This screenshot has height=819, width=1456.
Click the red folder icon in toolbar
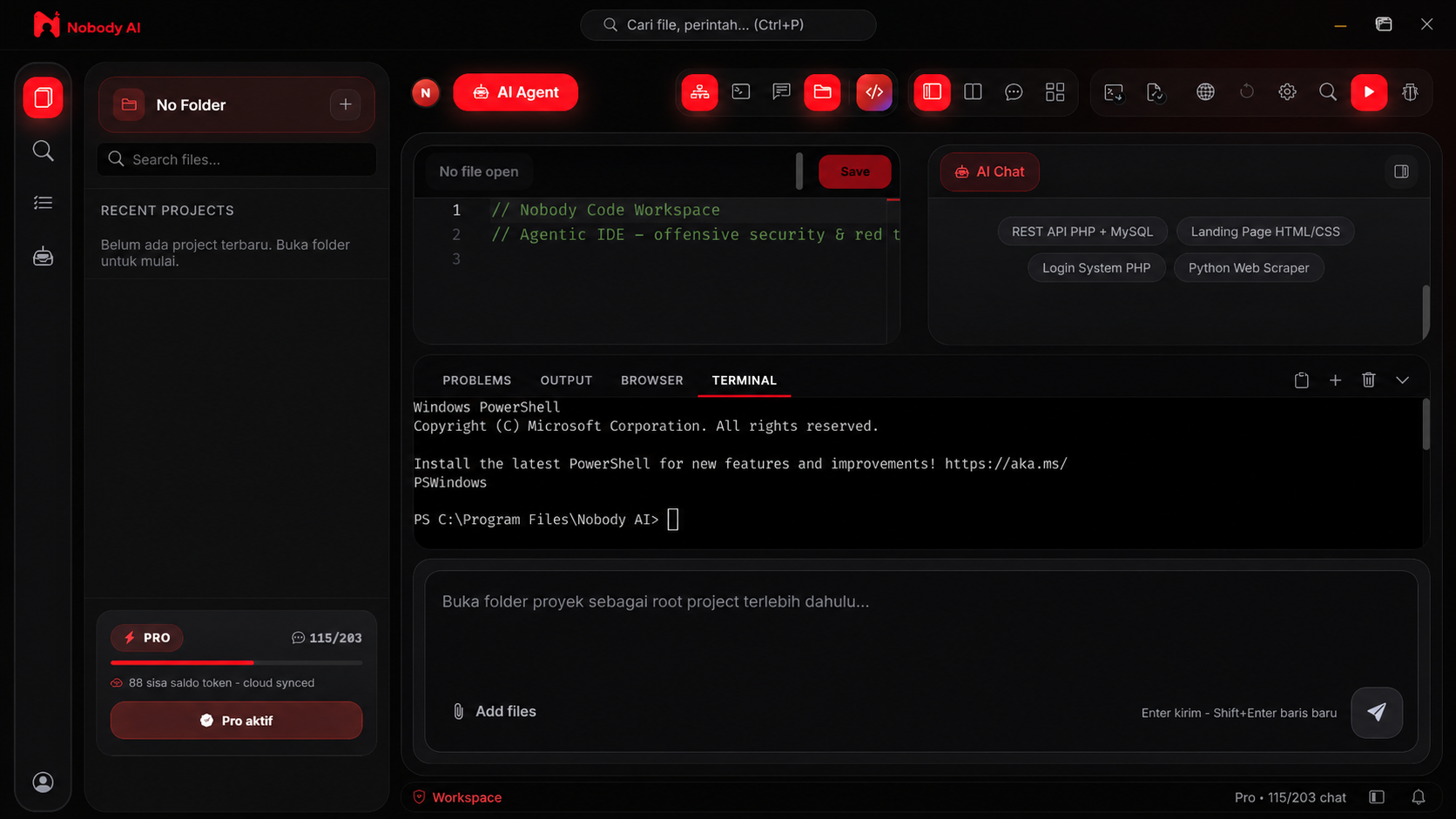pyautogui.click(x=822, y=92)
